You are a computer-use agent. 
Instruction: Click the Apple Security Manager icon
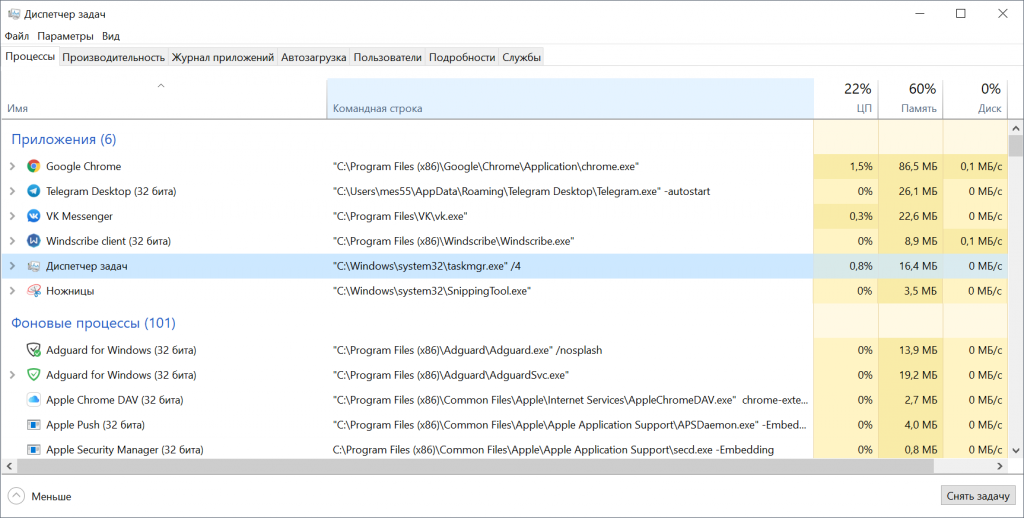(x=33, y=449)
